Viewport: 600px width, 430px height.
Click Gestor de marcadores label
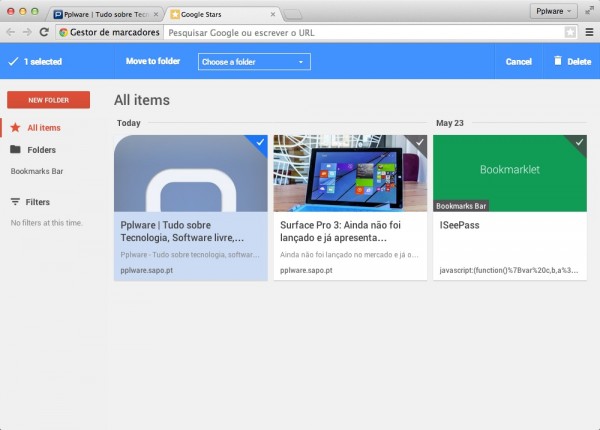tap(114, 33)
